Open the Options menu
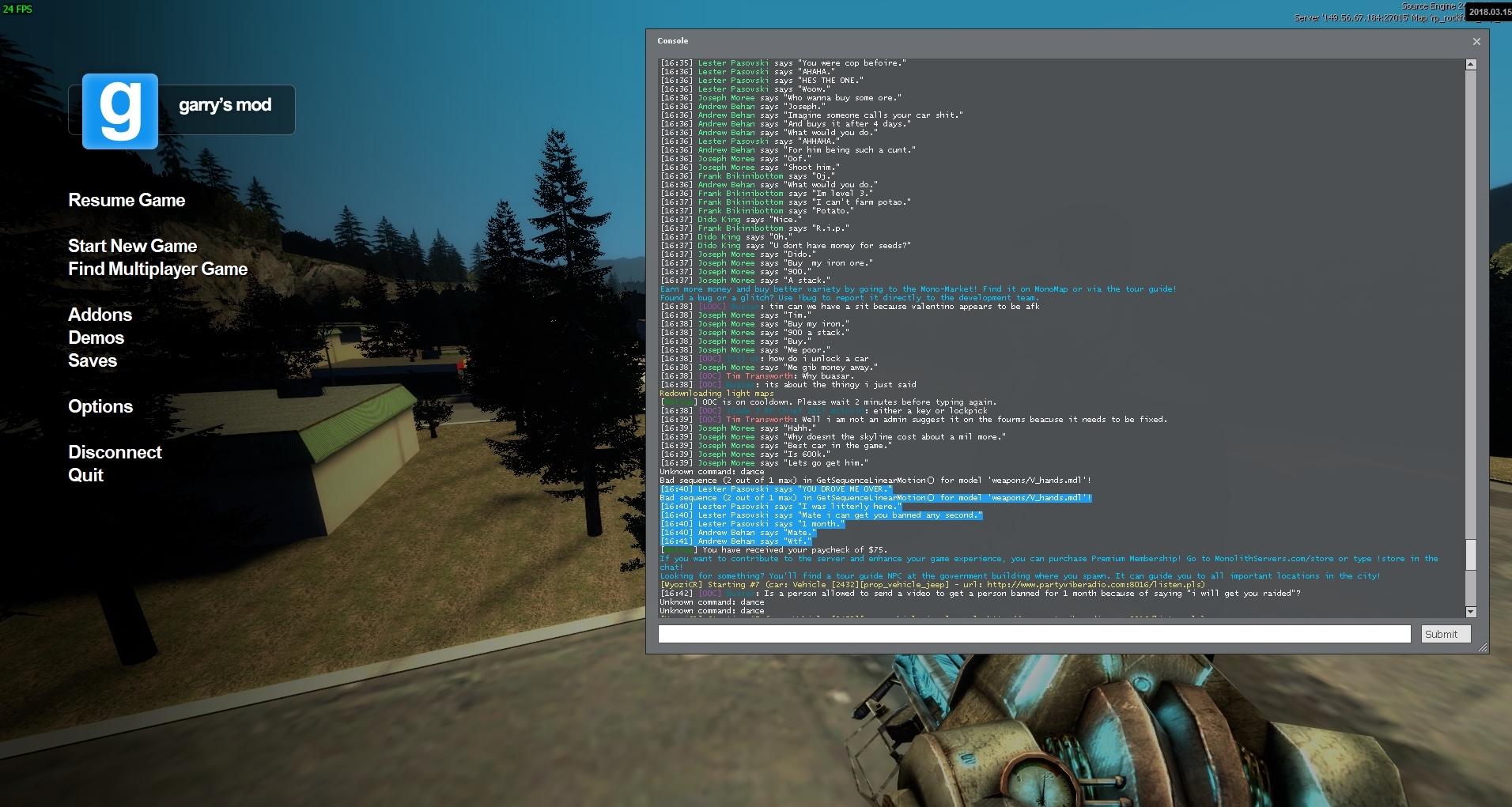1512x807 pixels. tap(100, 406)
